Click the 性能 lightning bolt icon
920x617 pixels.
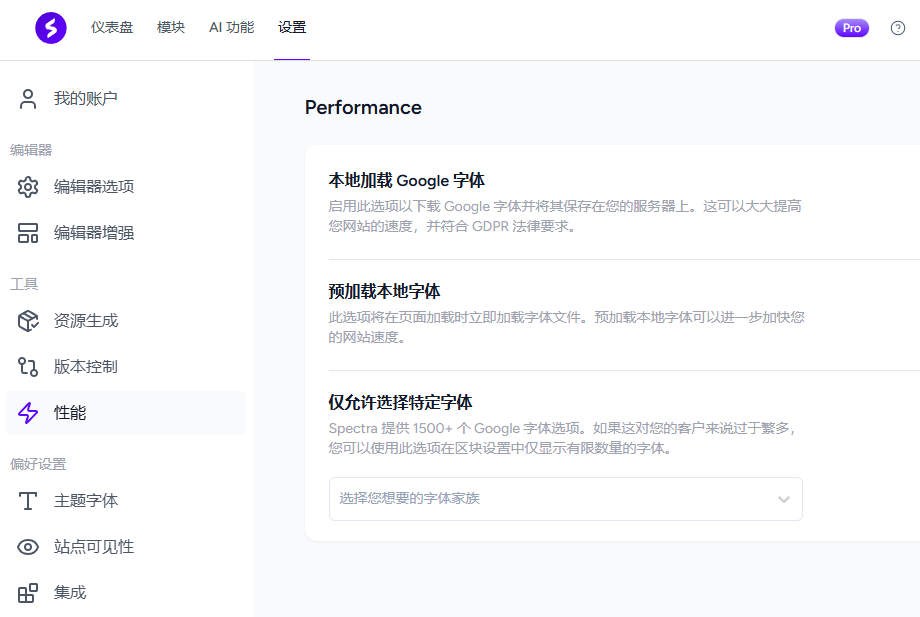tap(28, 413)
